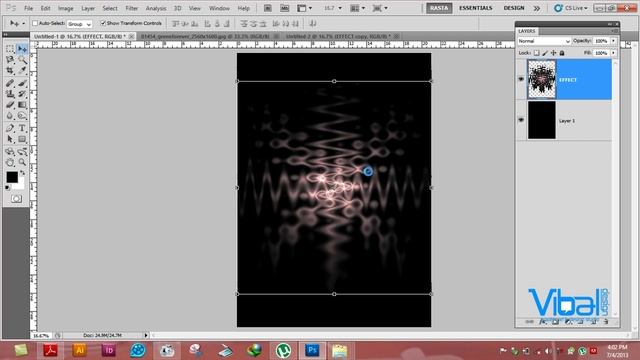
Task: Uncheck Show Transform Controls
Action: pyautogui.click(x=103, y=23)
